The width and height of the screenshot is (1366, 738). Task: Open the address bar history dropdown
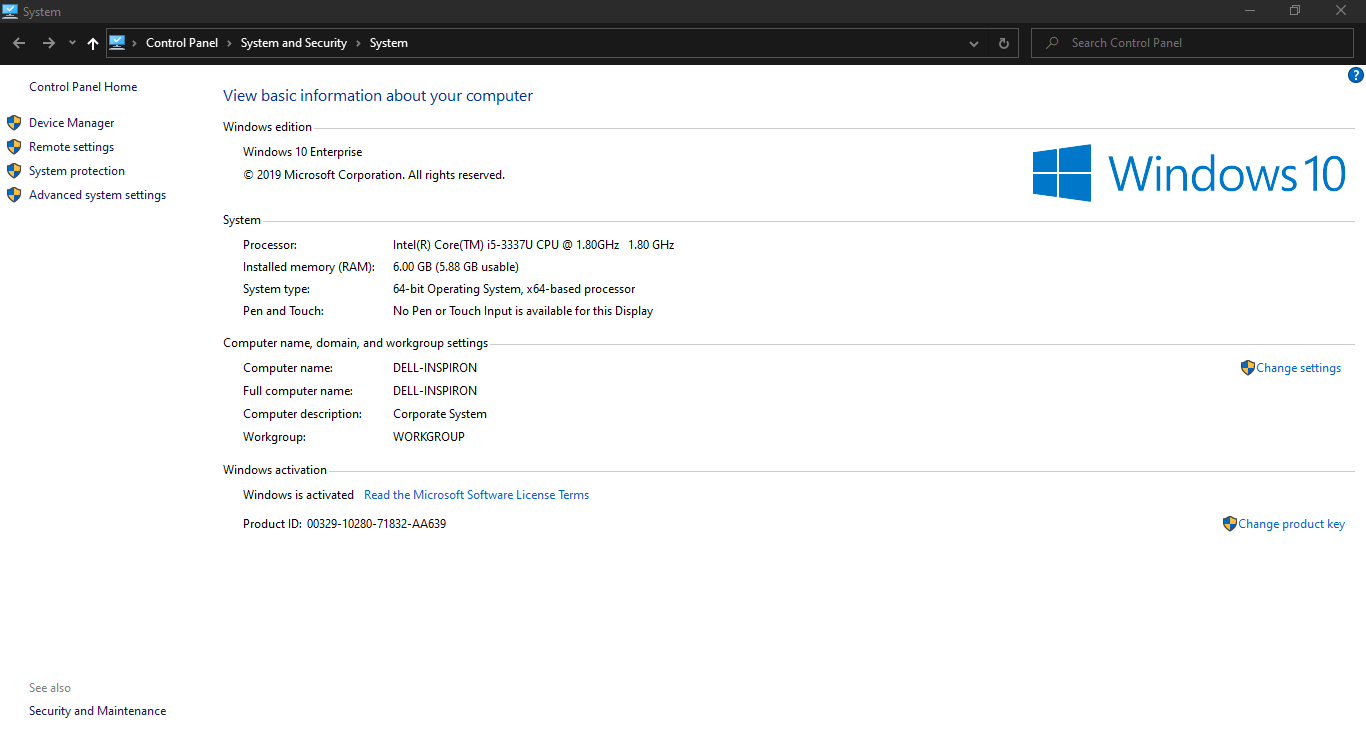pos(974,44)
